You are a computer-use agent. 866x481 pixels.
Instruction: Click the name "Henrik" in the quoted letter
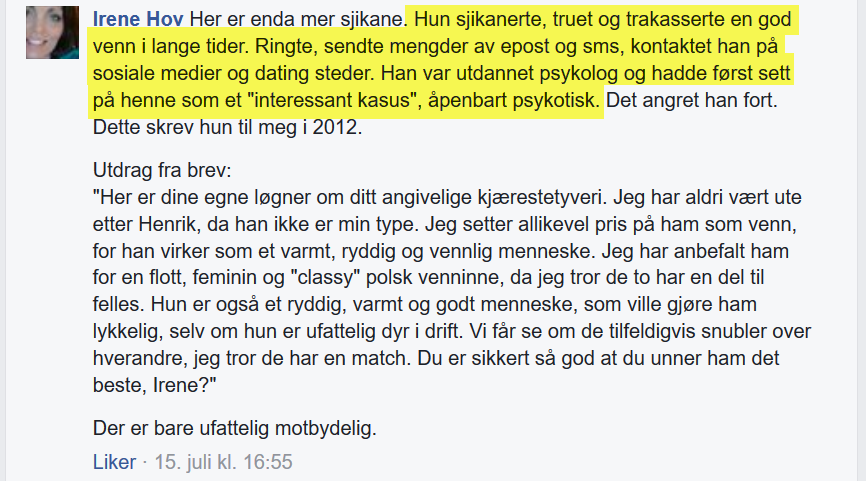[167, 224]
